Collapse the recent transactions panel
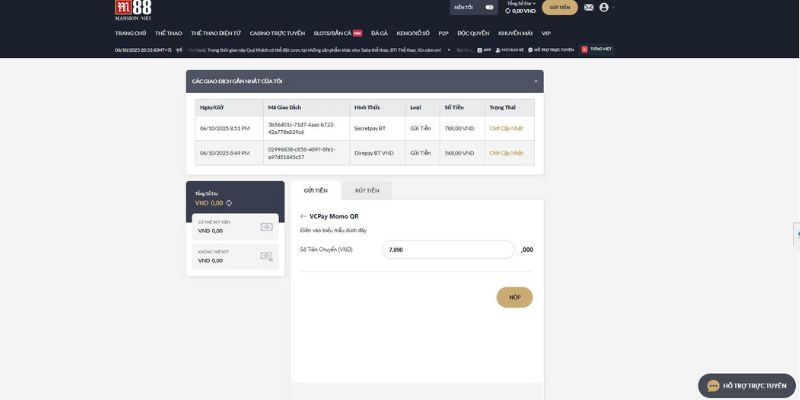This screenshot has height=400, width=800. coord(536,81)
